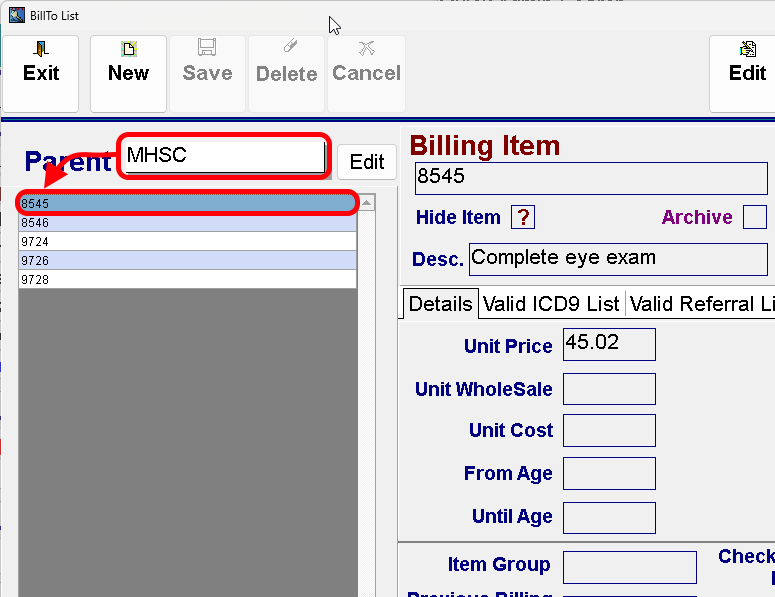
Task: Switch to the Details tab
Action: point(440,304)
